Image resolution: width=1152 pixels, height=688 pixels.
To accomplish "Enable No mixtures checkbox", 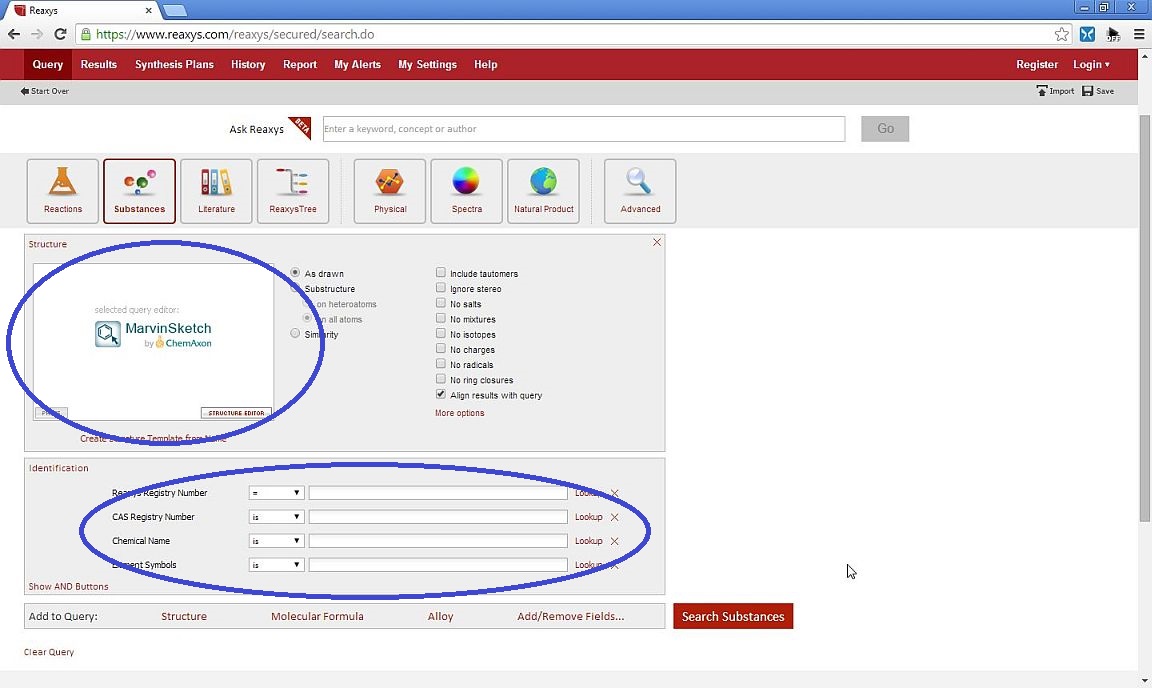I will 441,318.
